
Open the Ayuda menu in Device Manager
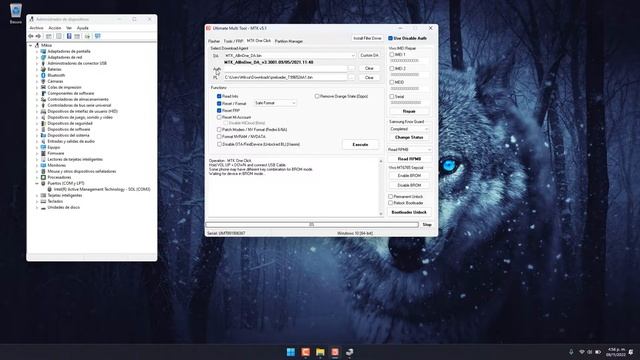(83, 28)
